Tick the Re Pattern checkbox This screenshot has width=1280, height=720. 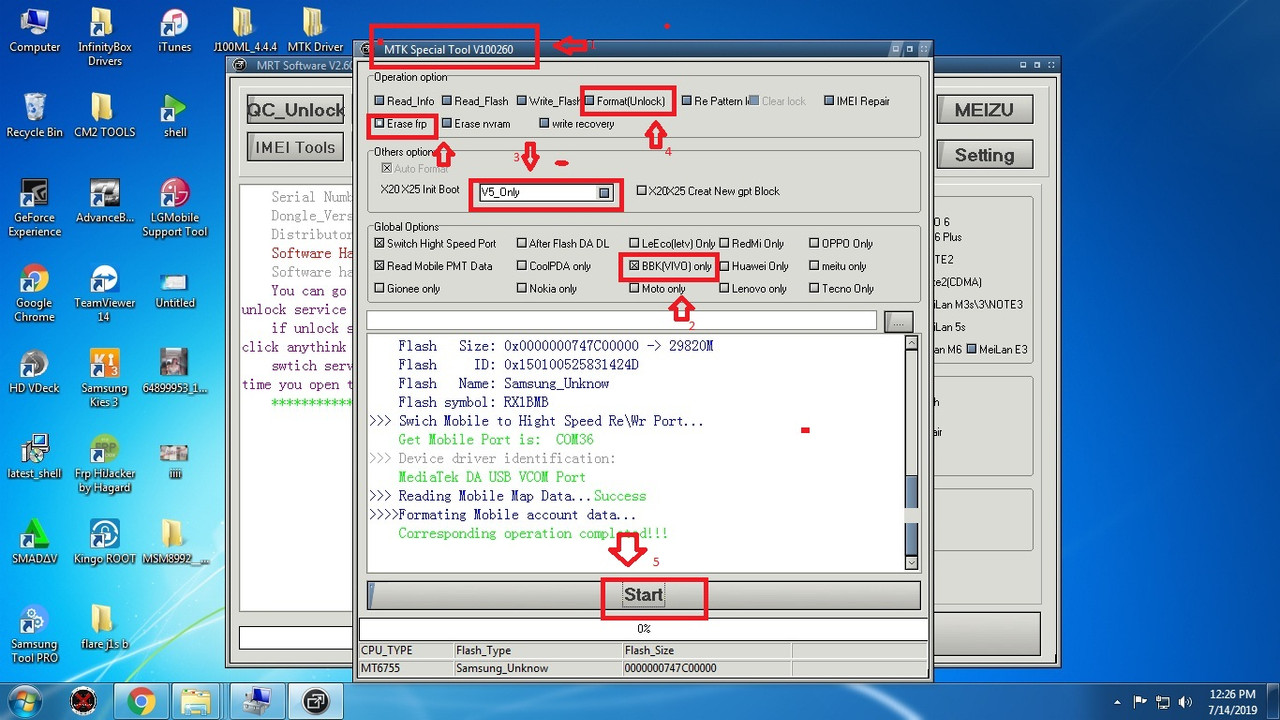(x=687, y=101)
